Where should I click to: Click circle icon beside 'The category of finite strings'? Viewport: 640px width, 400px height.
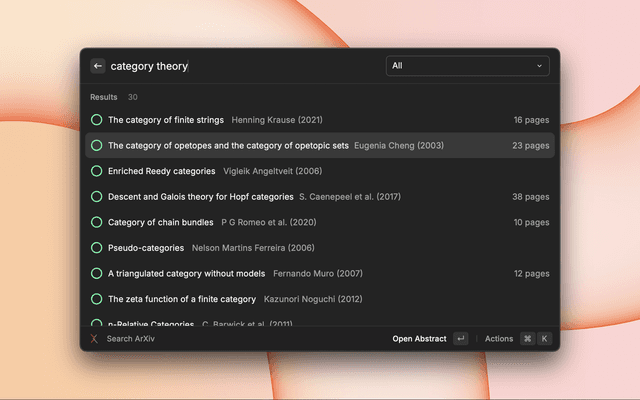(x=97, y=120)
